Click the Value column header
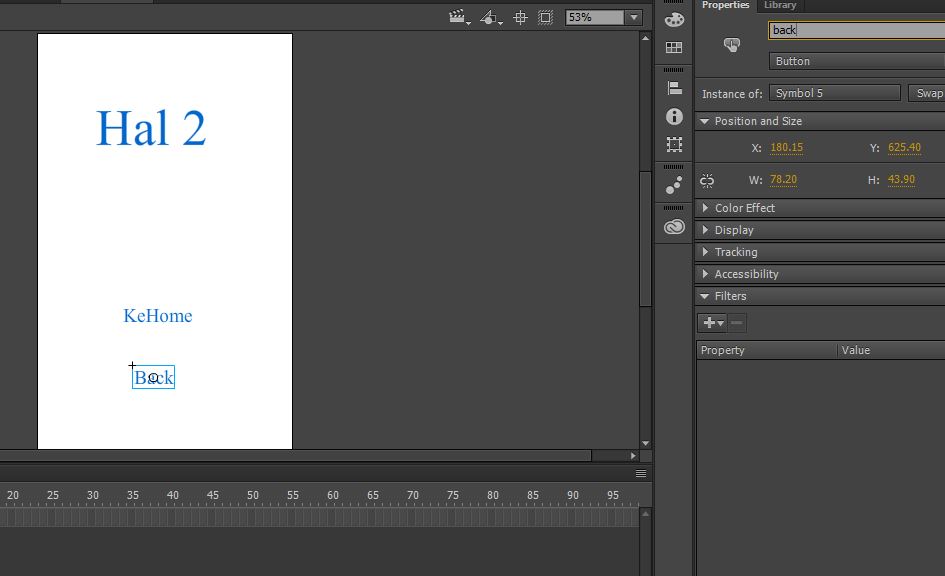 pos(891,350)
